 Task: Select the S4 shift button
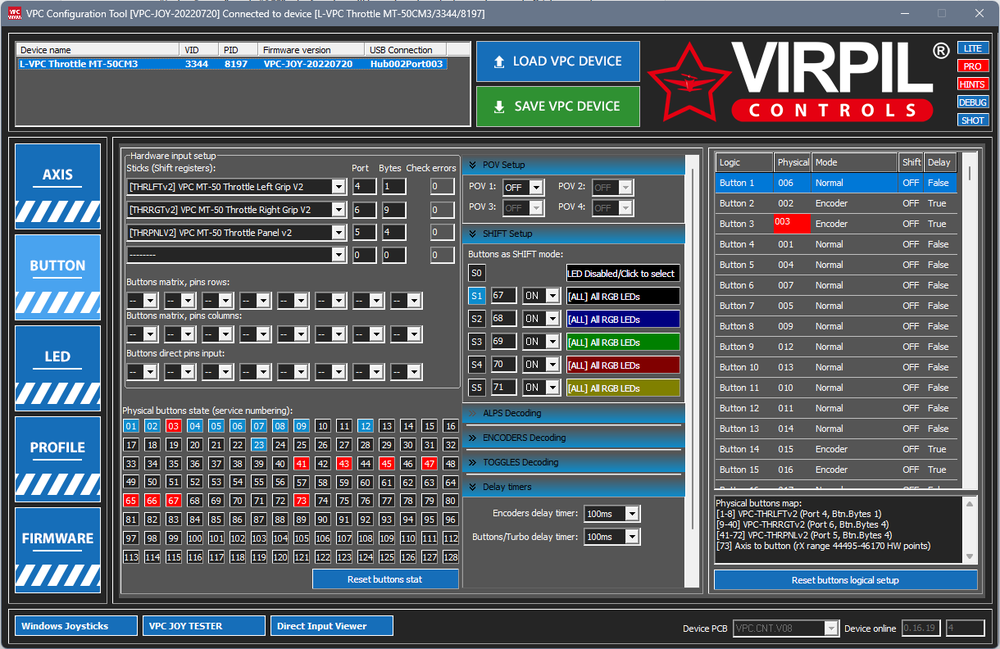click(x=476, y=365)
